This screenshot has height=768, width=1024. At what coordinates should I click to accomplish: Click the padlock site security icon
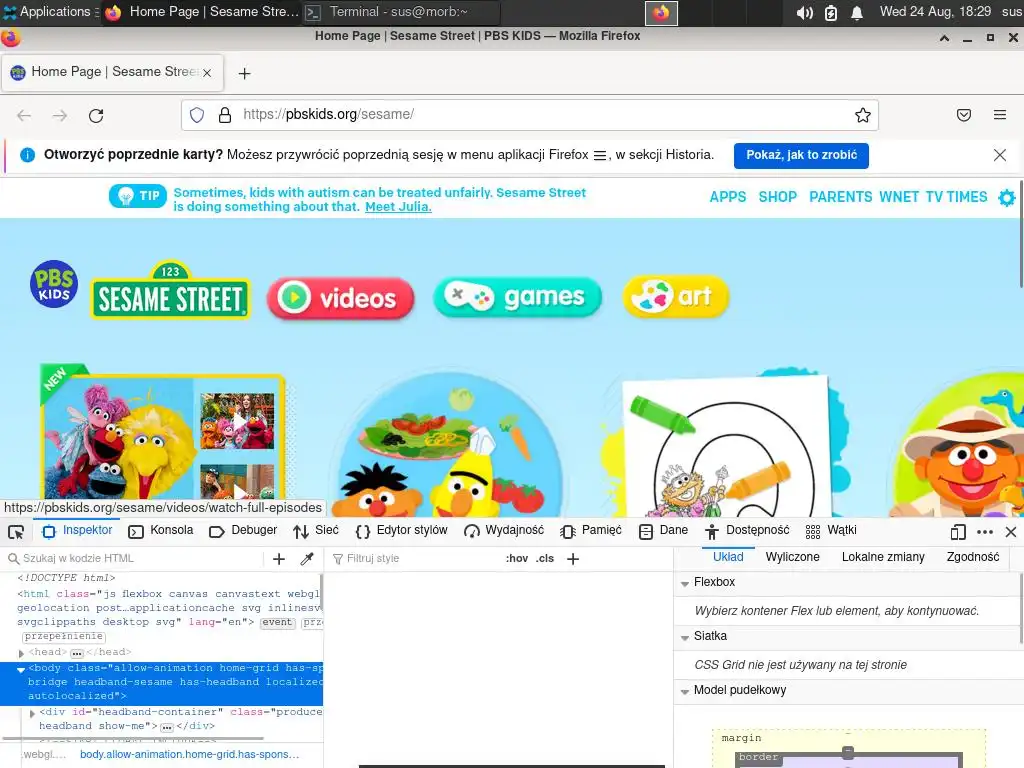click(225, 116)
